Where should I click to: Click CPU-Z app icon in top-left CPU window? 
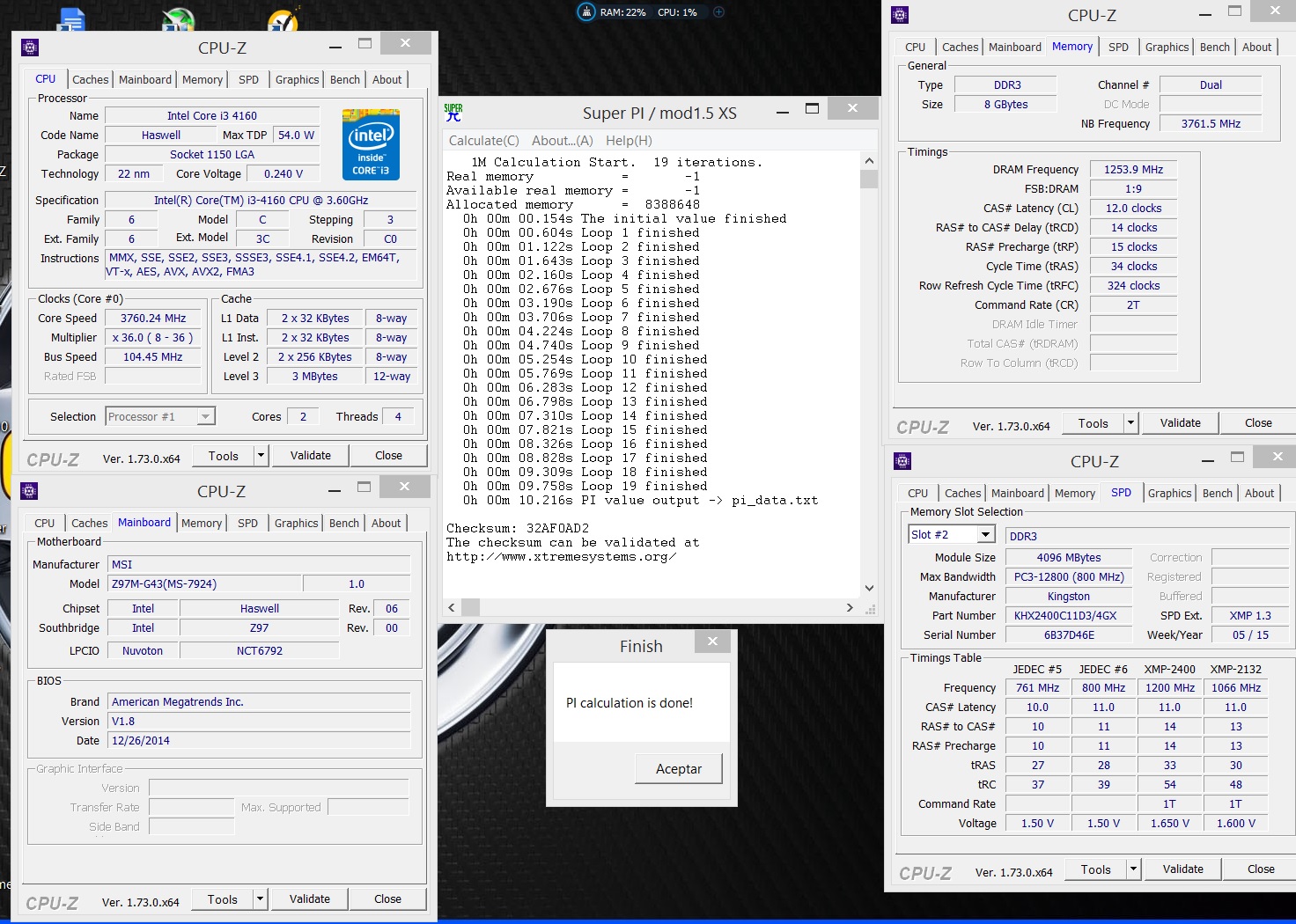(x=30, y=48)
